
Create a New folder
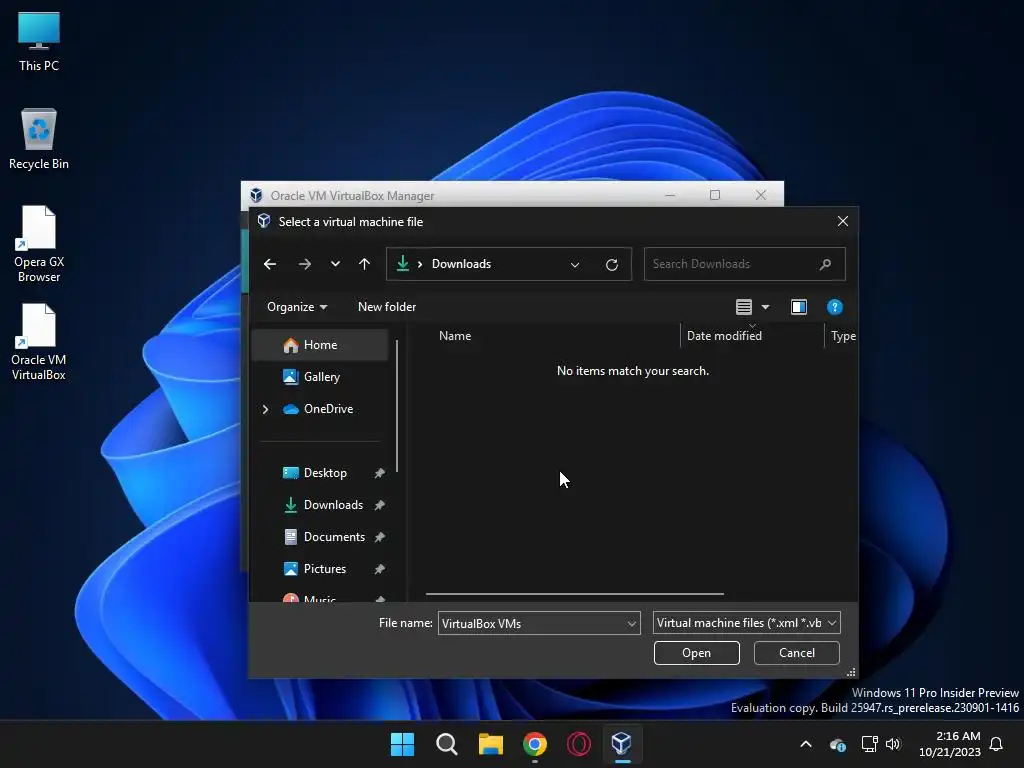[x=387, y=307]
